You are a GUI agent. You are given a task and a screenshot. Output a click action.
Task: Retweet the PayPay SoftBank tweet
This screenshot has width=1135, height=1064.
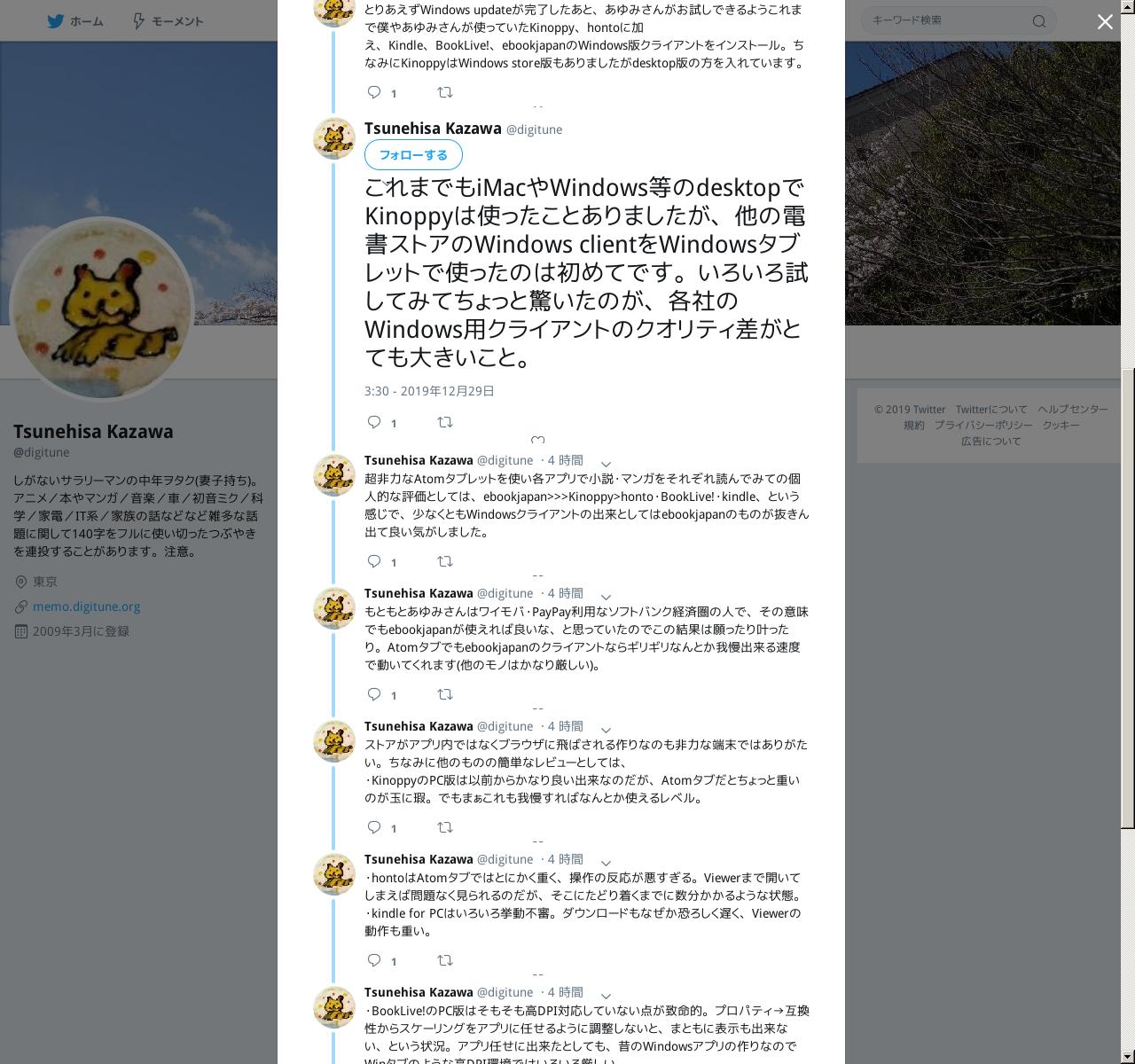[x=445, y=694]
